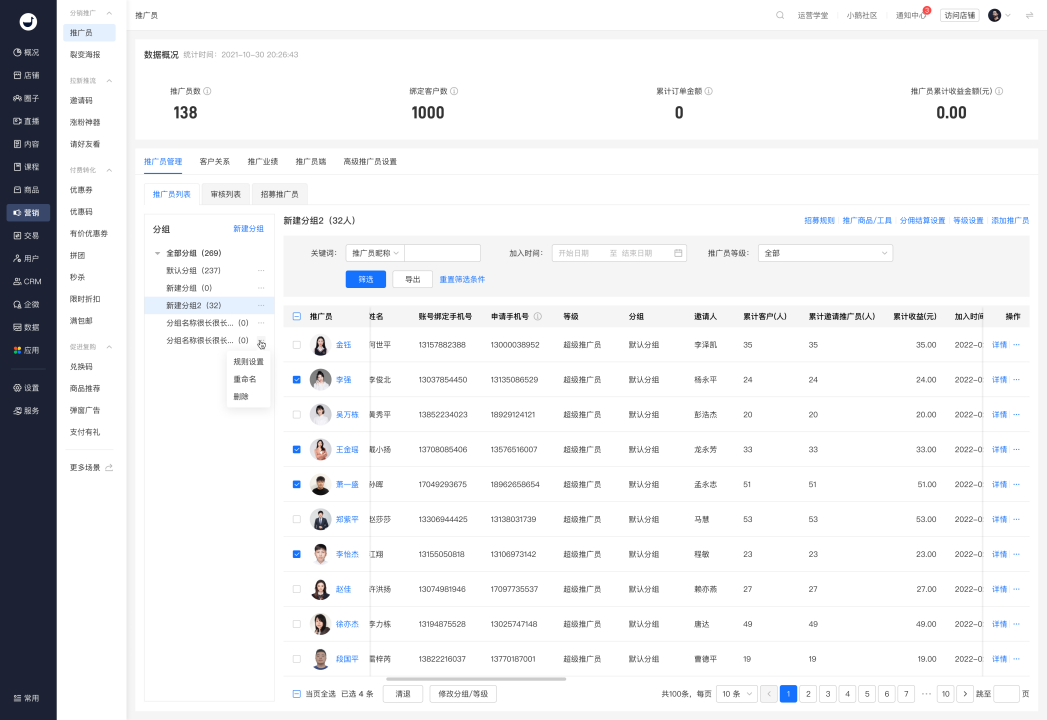The width and height of the screenshot is (1047, 720).
Task: Open the 企微 sidebar item
Action: click(x=27, y=304)
